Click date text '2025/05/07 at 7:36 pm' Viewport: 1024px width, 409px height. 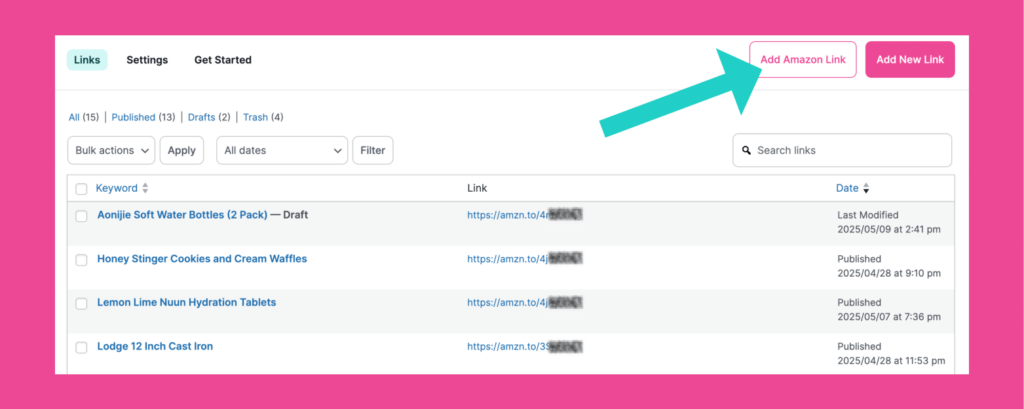[x=889, y=317]
